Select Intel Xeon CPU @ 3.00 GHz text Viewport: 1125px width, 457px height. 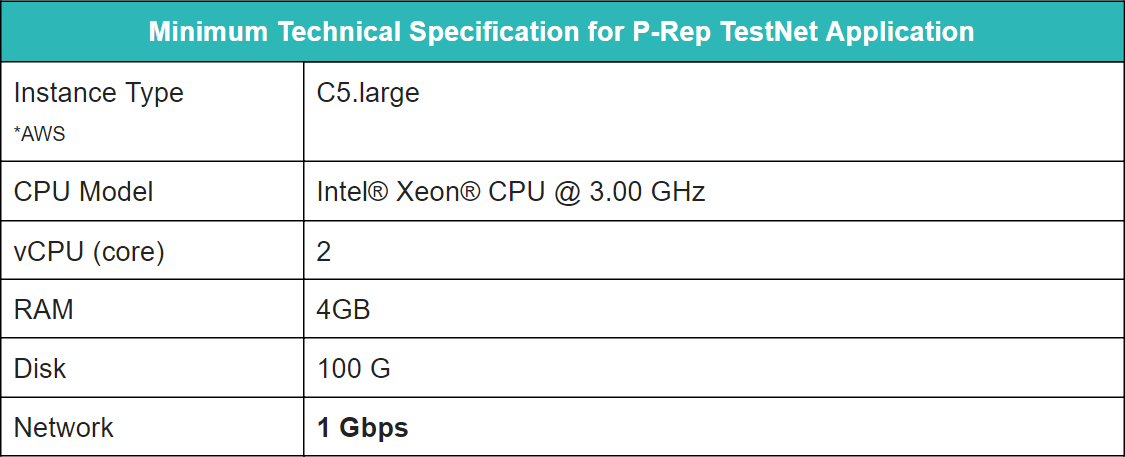pyautogui.click(x=511, y=192)
